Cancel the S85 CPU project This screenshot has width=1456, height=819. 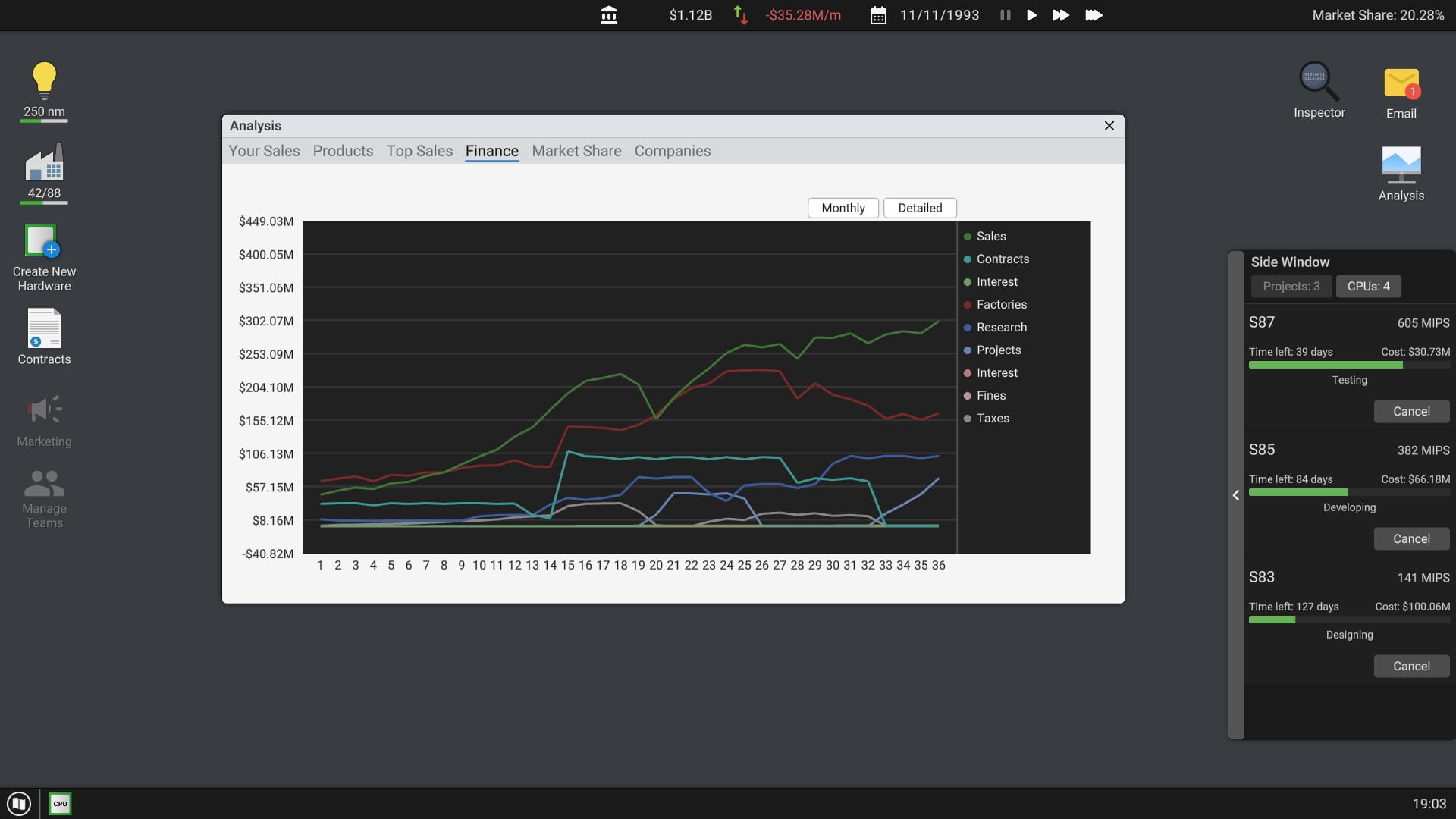point(1410,539)
